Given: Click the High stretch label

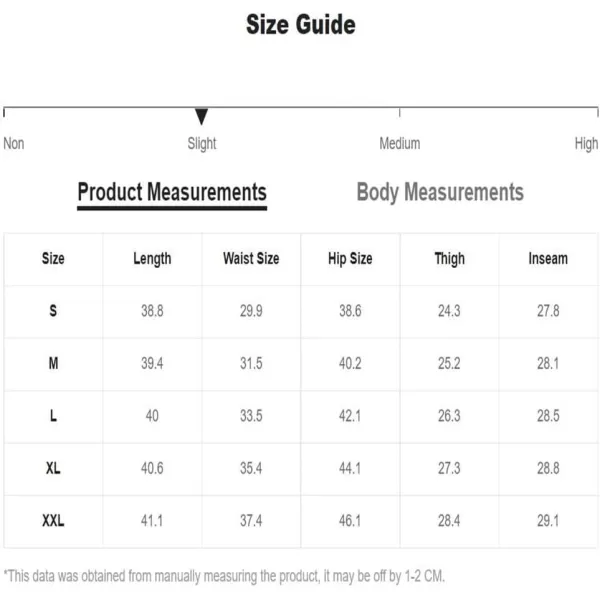Looking at the screenshot, I should coord(586,144).
